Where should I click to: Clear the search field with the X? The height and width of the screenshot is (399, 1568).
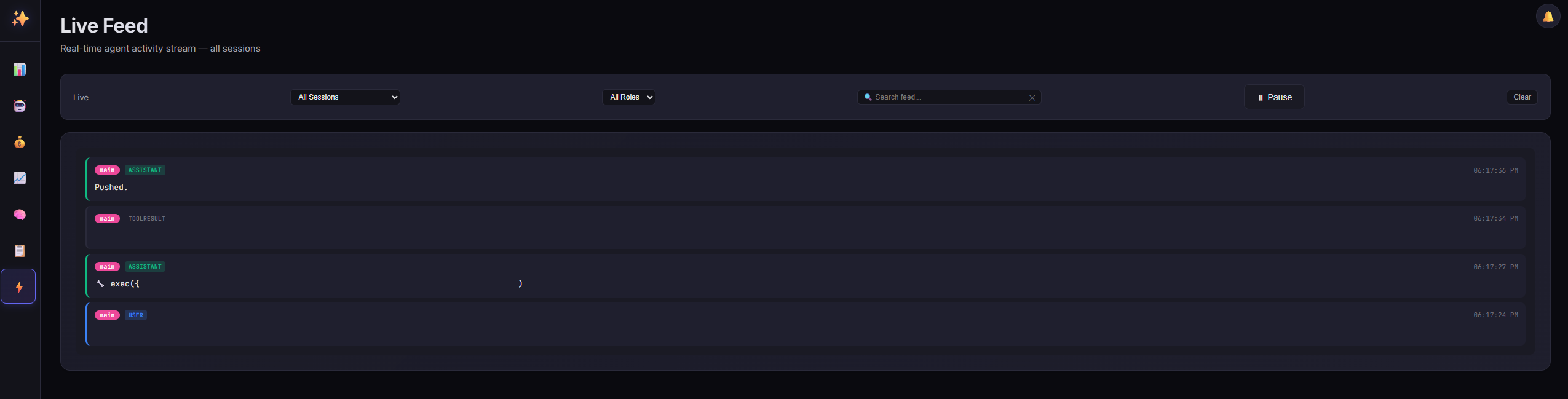(1032, 98)
